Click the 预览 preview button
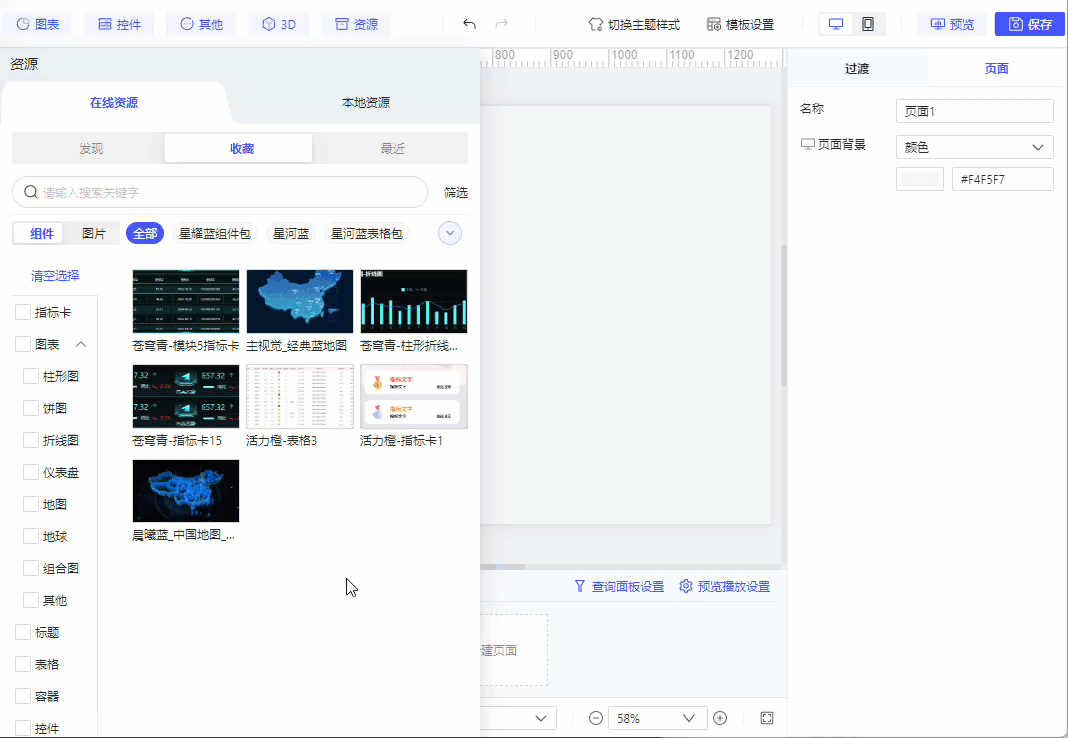This screenshot has width=1068, height=738. 952,24
